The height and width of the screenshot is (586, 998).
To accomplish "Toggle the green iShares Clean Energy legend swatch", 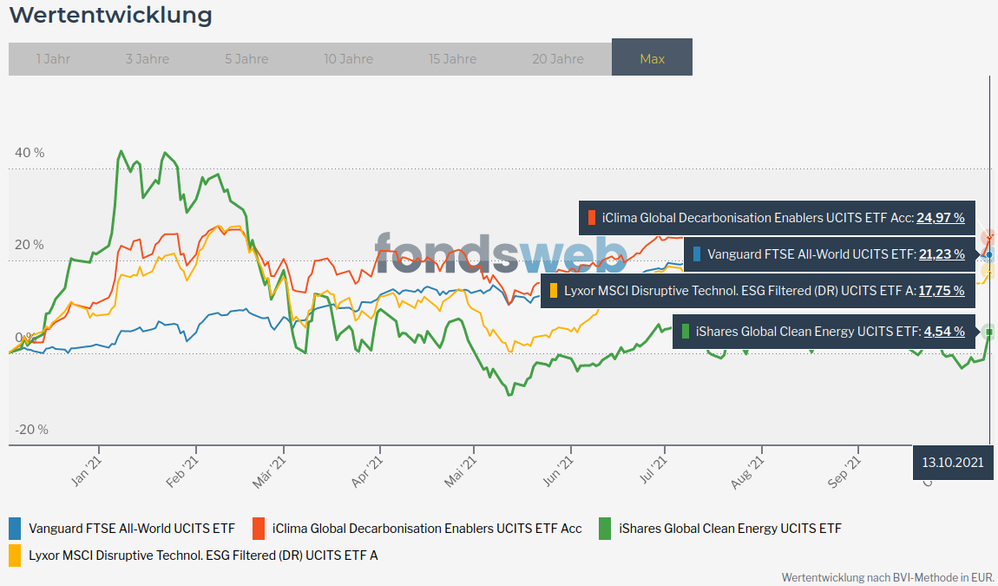I will [x=604, y=528].
